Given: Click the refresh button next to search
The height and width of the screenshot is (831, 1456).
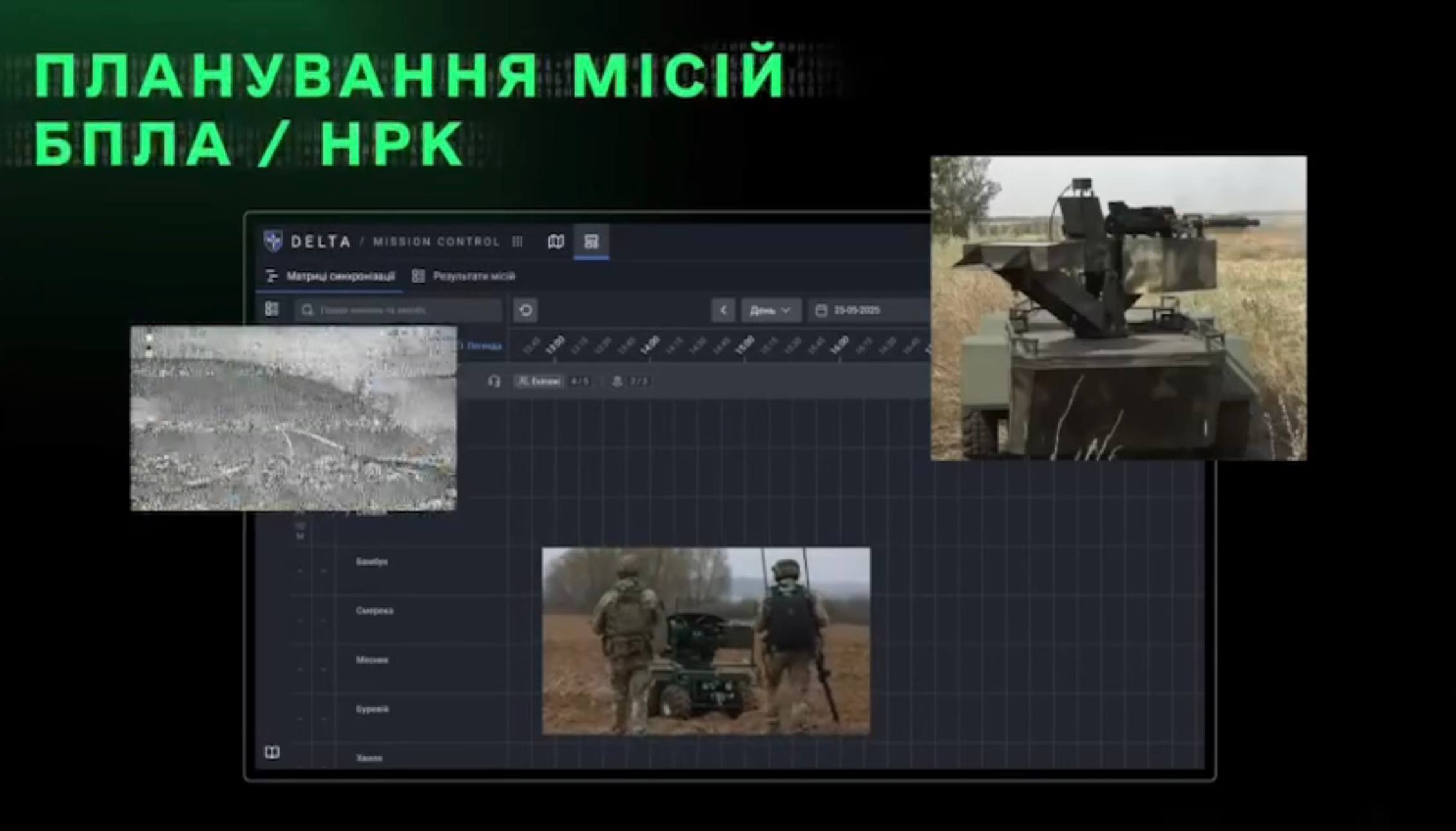Looking at the screenshot, I should (526, 310).
